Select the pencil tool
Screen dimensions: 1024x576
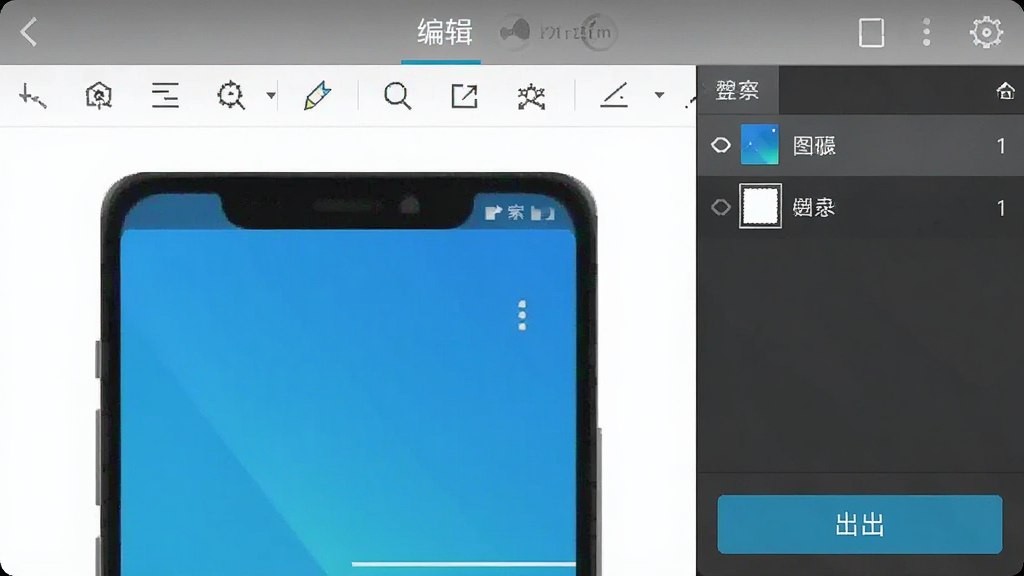[317, 96]
